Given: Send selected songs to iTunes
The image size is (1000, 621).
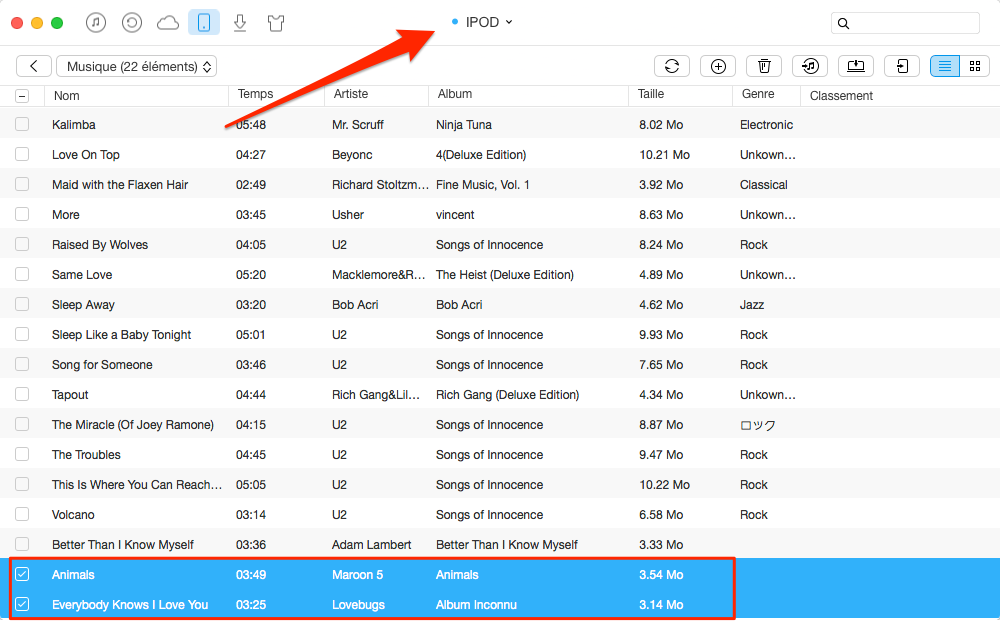Looking at the screenshot, I should (810, 66).
